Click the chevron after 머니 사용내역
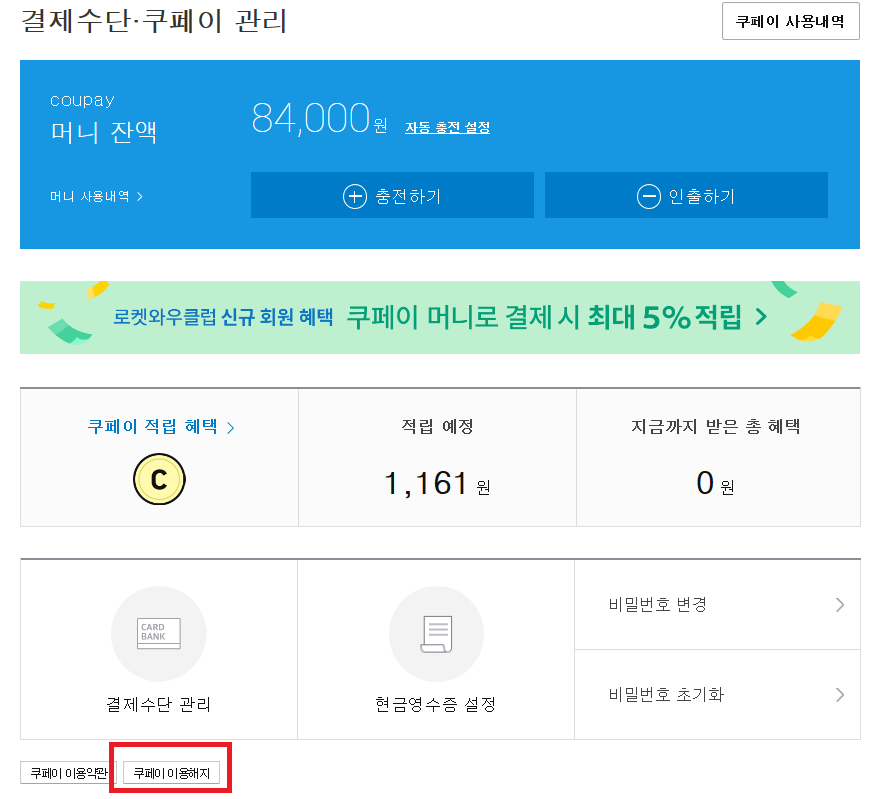Viewport: 871px width, 799px height. tap(140, 196)
